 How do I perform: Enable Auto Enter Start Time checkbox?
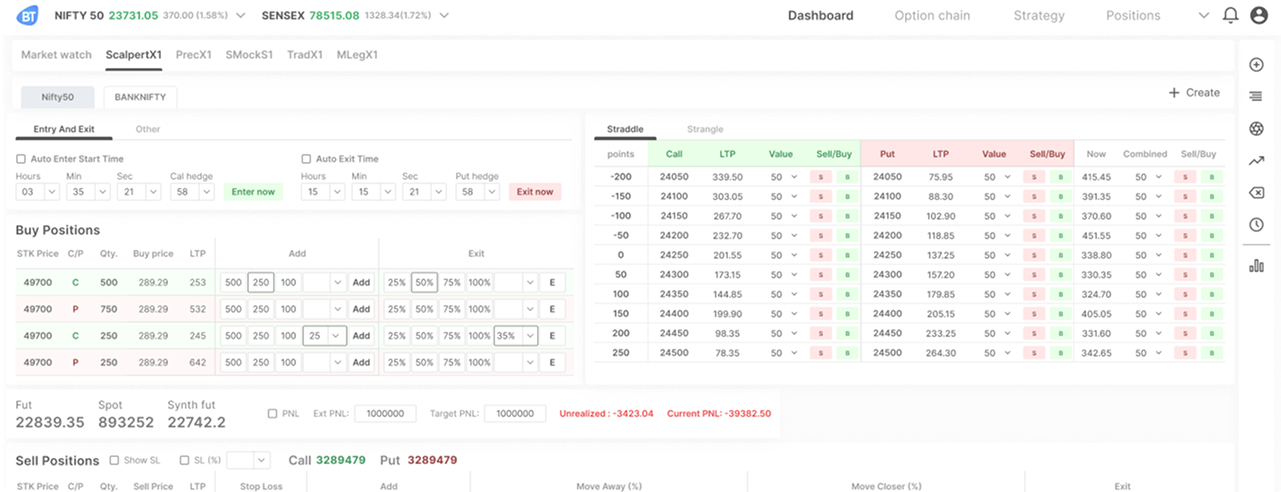[21, 159]
